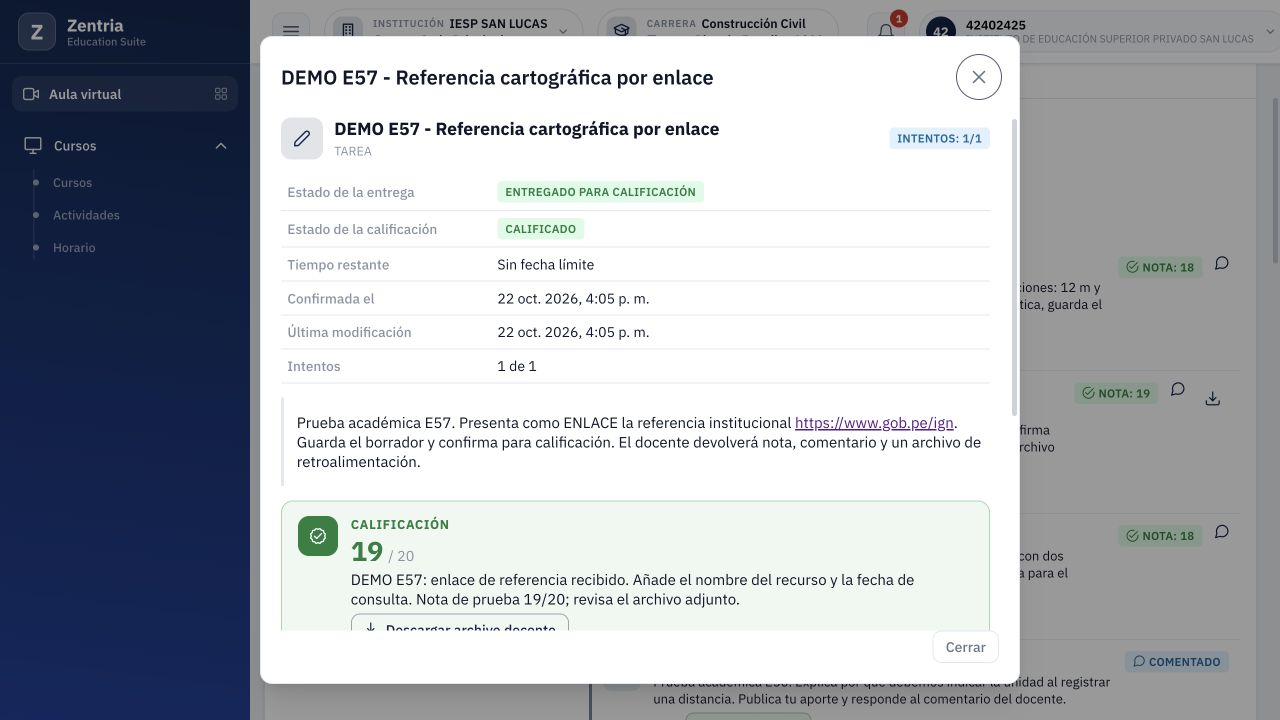Open the IESP SAN LUCAS institution dropdown
Image resolution: width=1280 pixels, height=720 pixels.
point(456,31)
